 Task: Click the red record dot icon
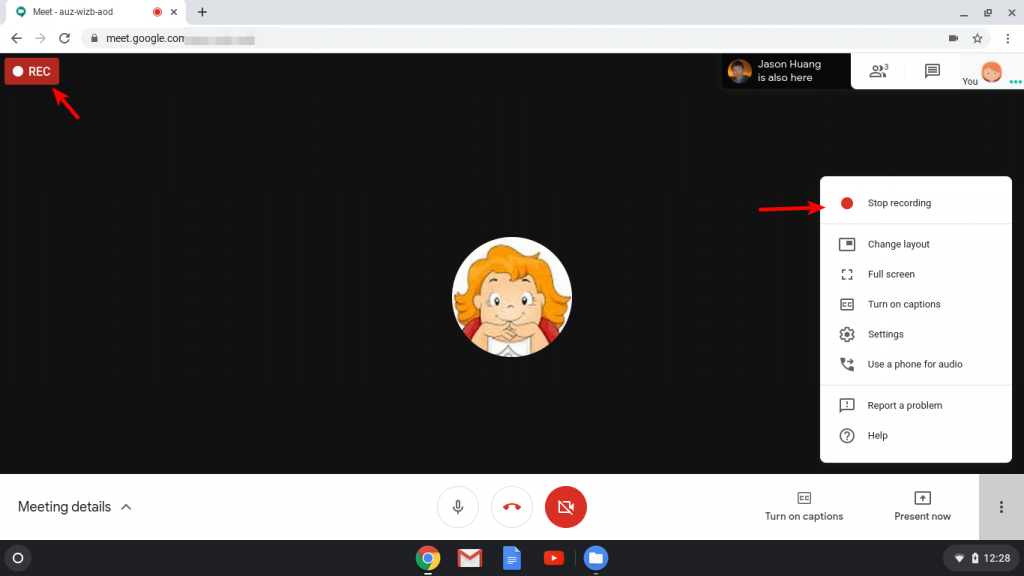(x=846, y=203)
